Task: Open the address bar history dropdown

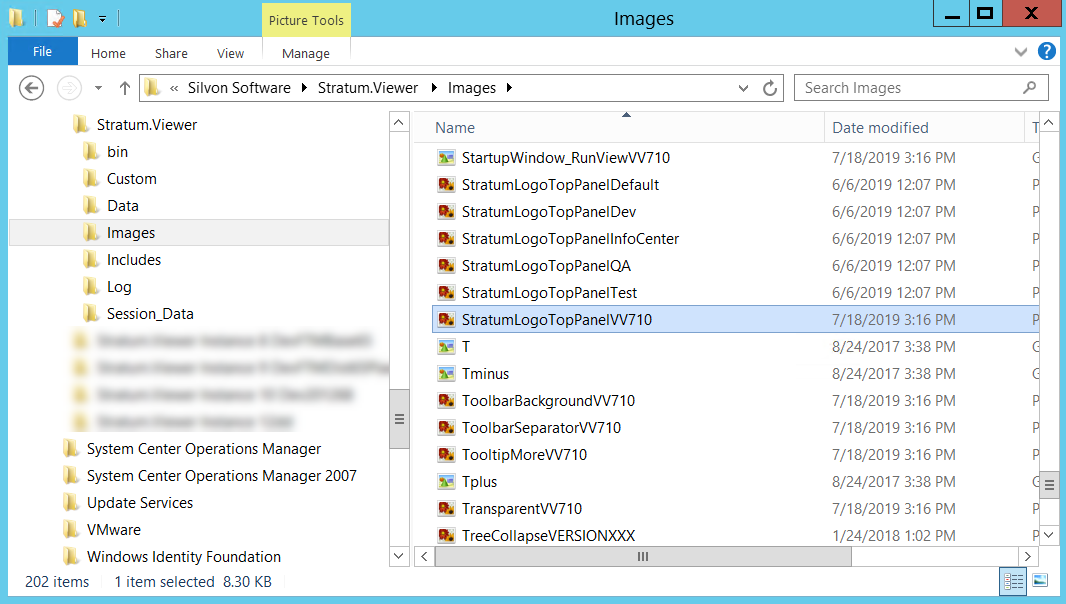Action: coord(743,88)
